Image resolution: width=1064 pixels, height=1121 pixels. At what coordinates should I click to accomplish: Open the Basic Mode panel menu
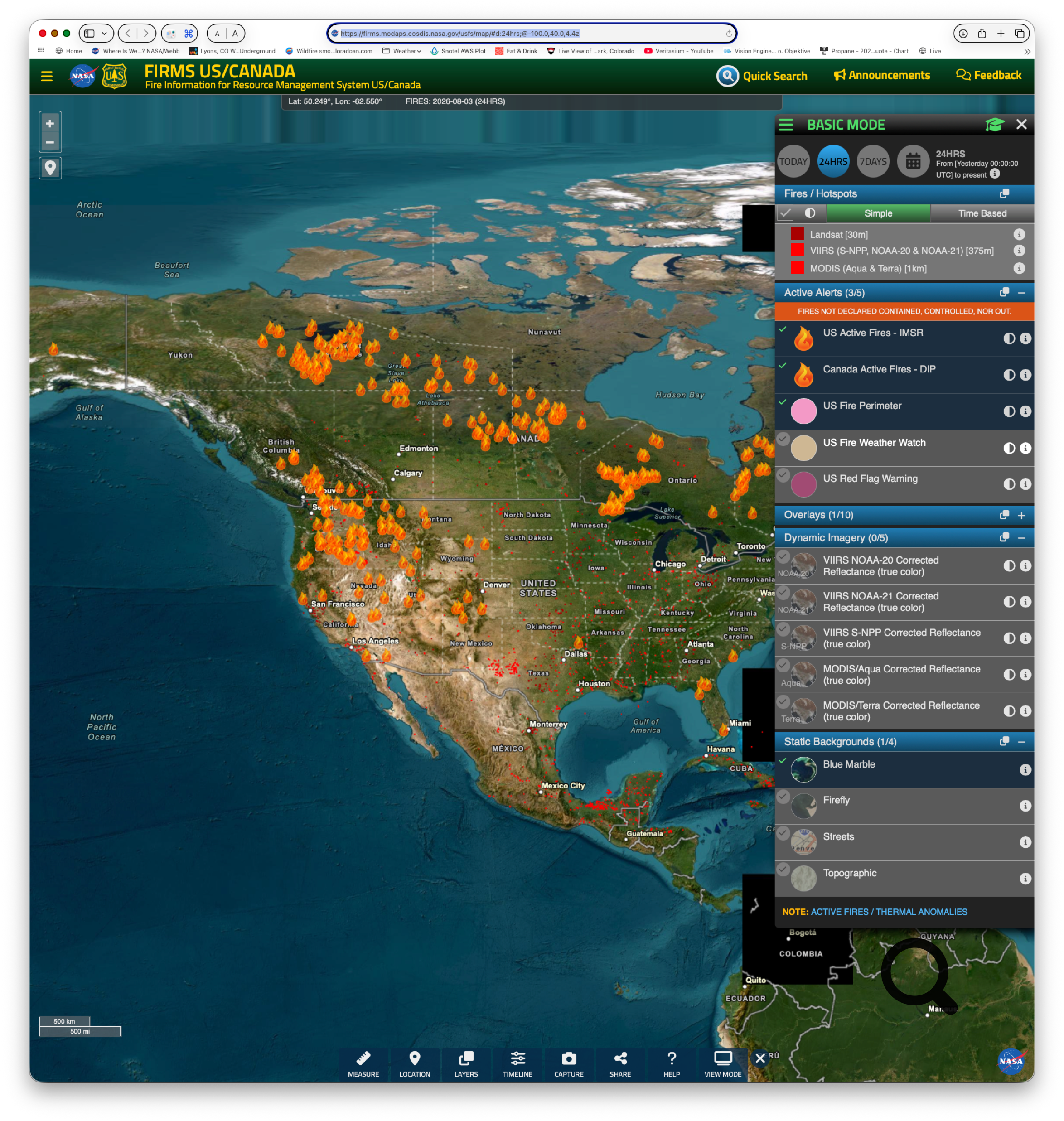[x=785, y=125]
